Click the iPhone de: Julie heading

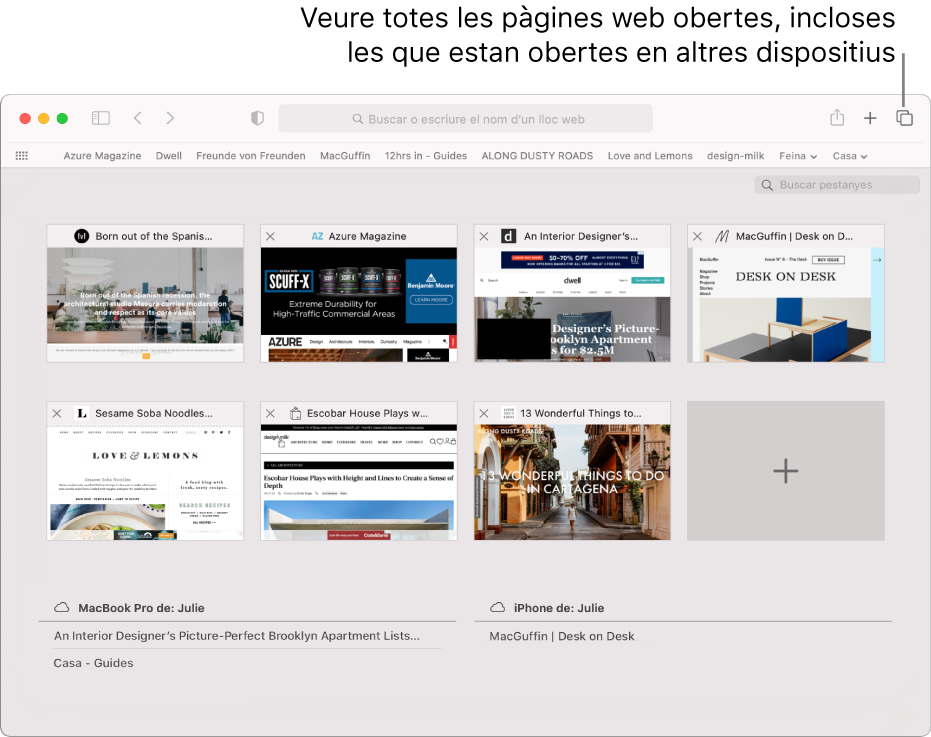point(559,608)
